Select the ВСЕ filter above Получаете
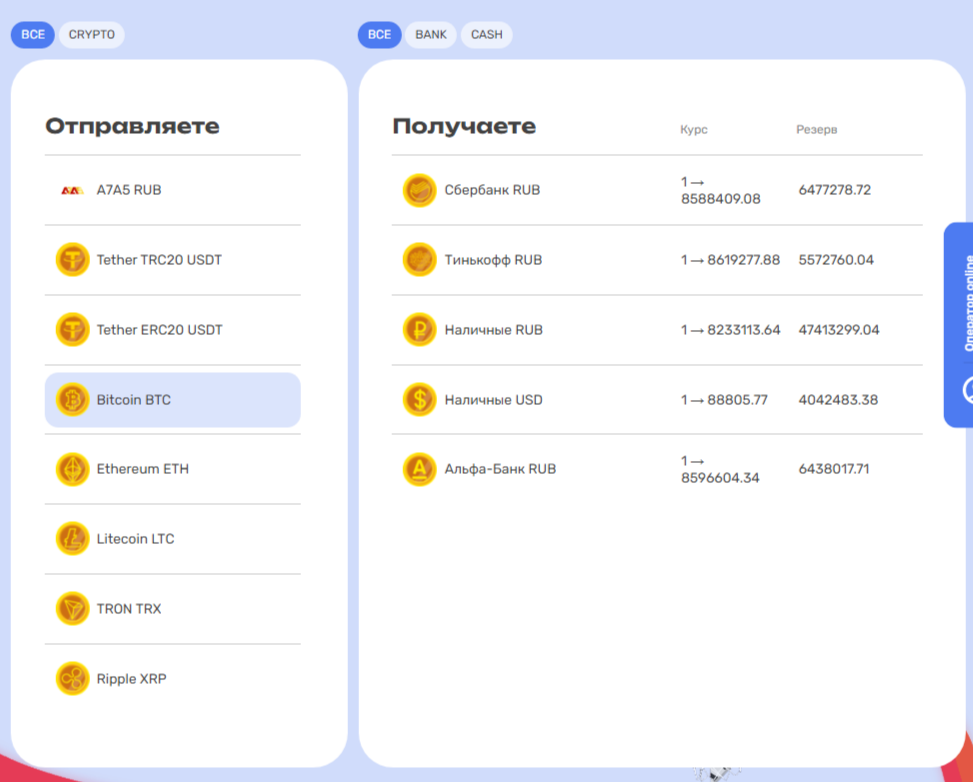 [x=380, y=35]
